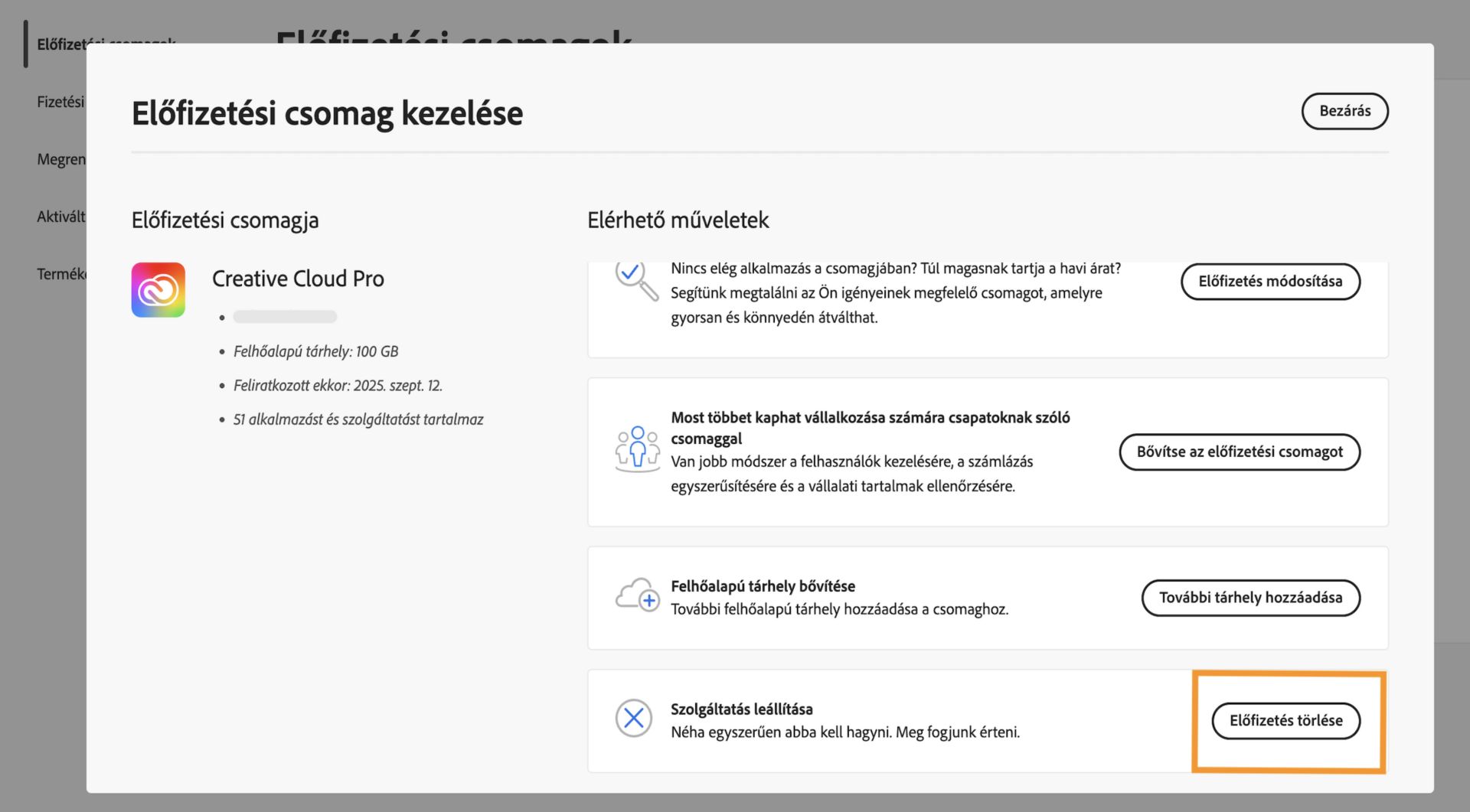This screenshot has width=1470, height=812.
Task: Click the Szolgáltatás leállítása heading
Action: pos(741,709)
